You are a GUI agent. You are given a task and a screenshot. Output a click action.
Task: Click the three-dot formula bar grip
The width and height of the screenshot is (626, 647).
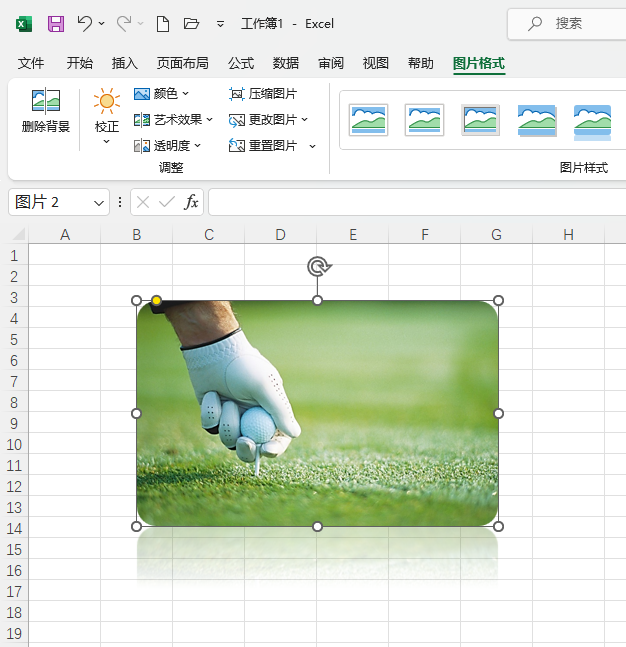pos(120,202)
